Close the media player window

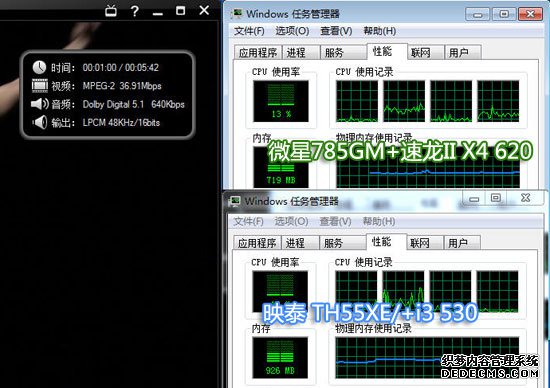point(204,10)
